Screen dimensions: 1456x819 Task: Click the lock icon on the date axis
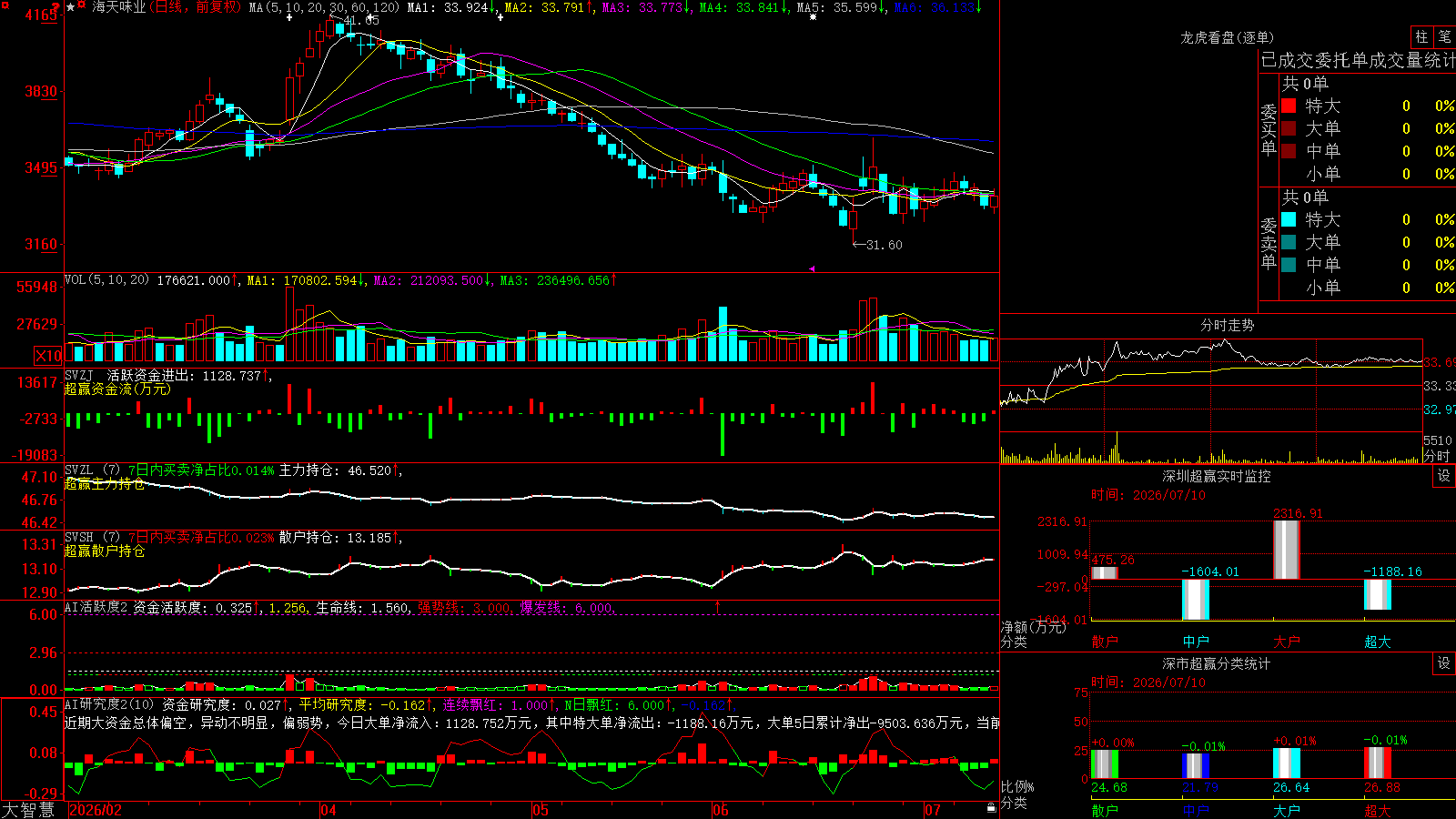click(991, 808)
